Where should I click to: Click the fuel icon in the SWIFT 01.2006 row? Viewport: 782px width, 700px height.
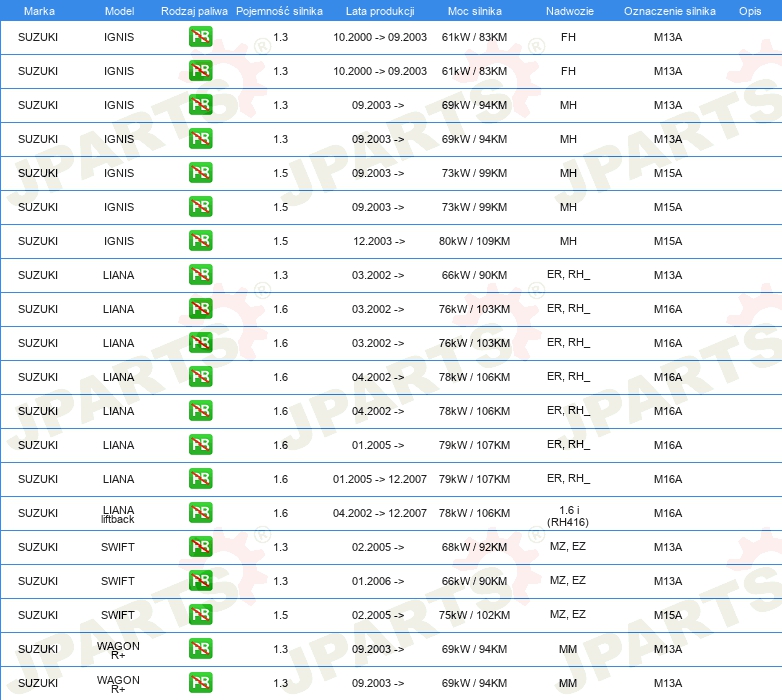click(x=200, y=581)
